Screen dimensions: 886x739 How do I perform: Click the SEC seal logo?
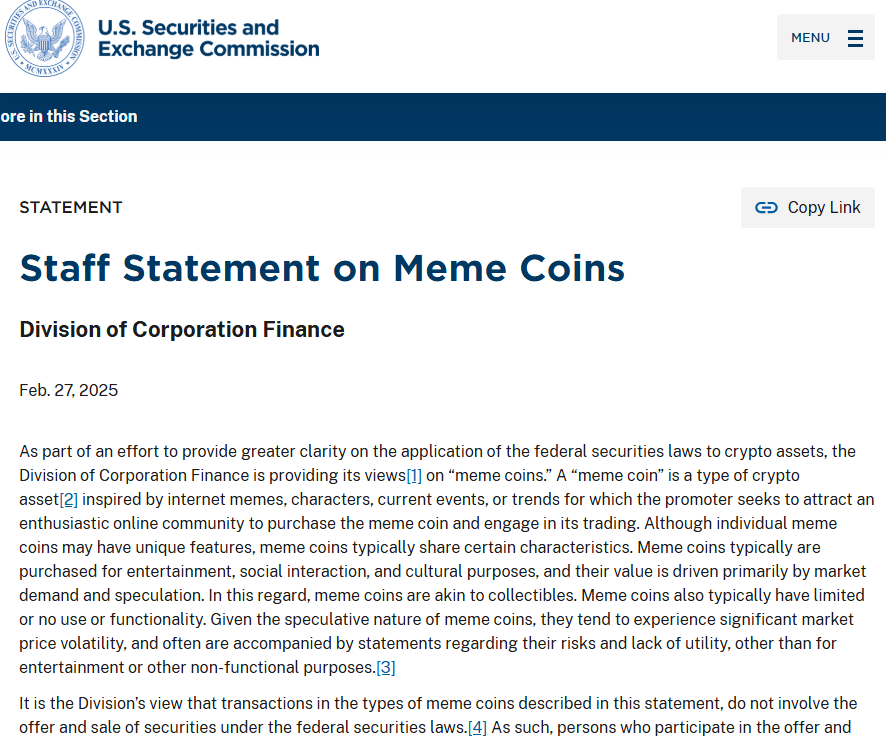point(45,38)
